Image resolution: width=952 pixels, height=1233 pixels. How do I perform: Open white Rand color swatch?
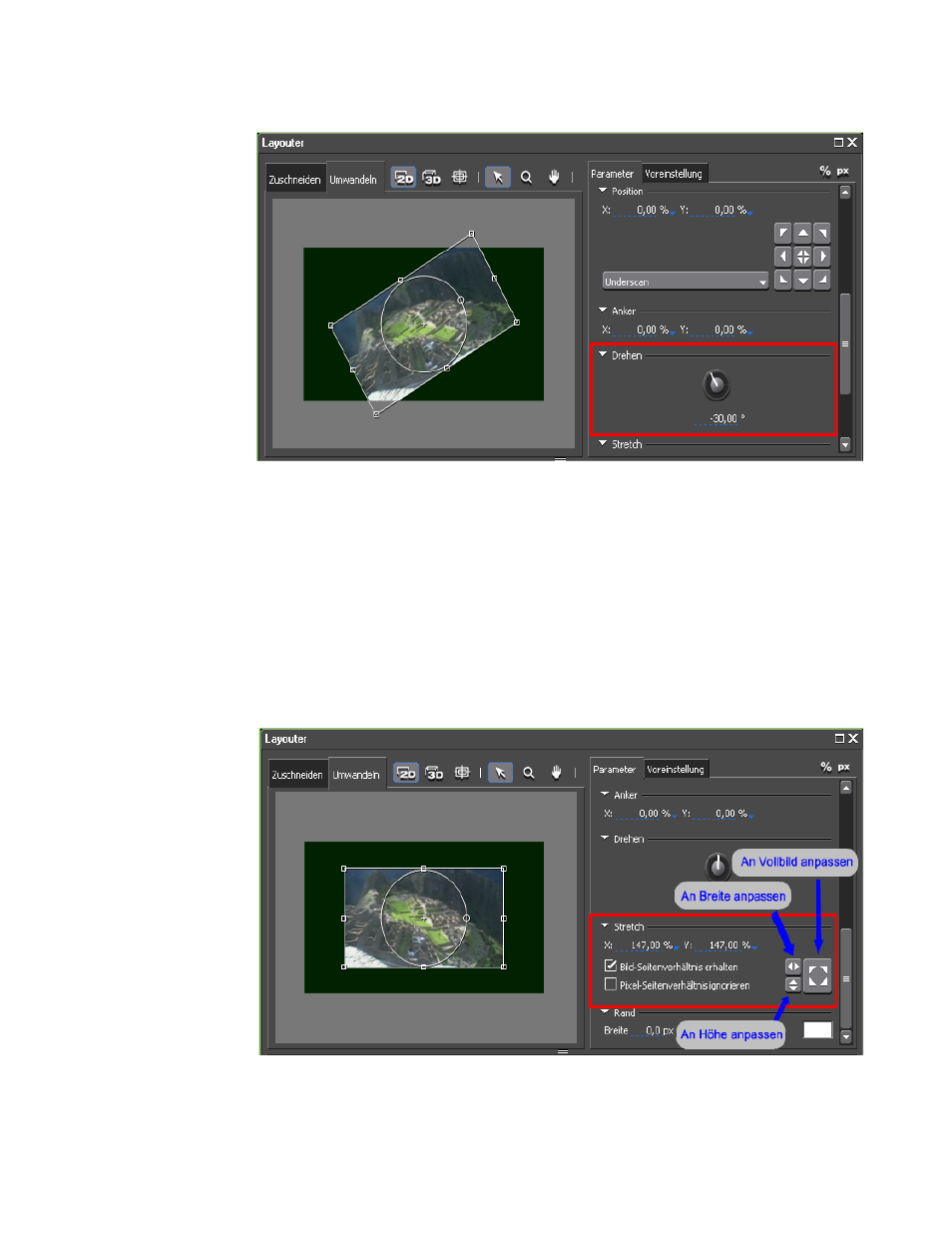(x=817, y=1029)
